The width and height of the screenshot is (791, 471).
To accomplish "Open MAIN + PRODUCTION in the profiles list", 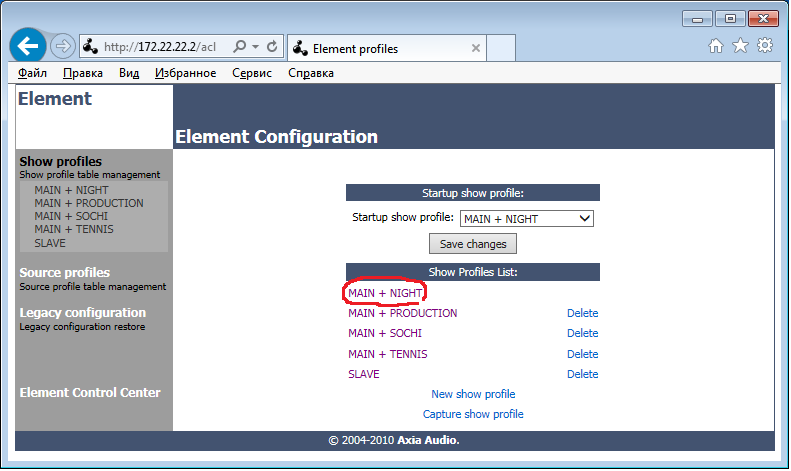I will click(x=403, y=313).
